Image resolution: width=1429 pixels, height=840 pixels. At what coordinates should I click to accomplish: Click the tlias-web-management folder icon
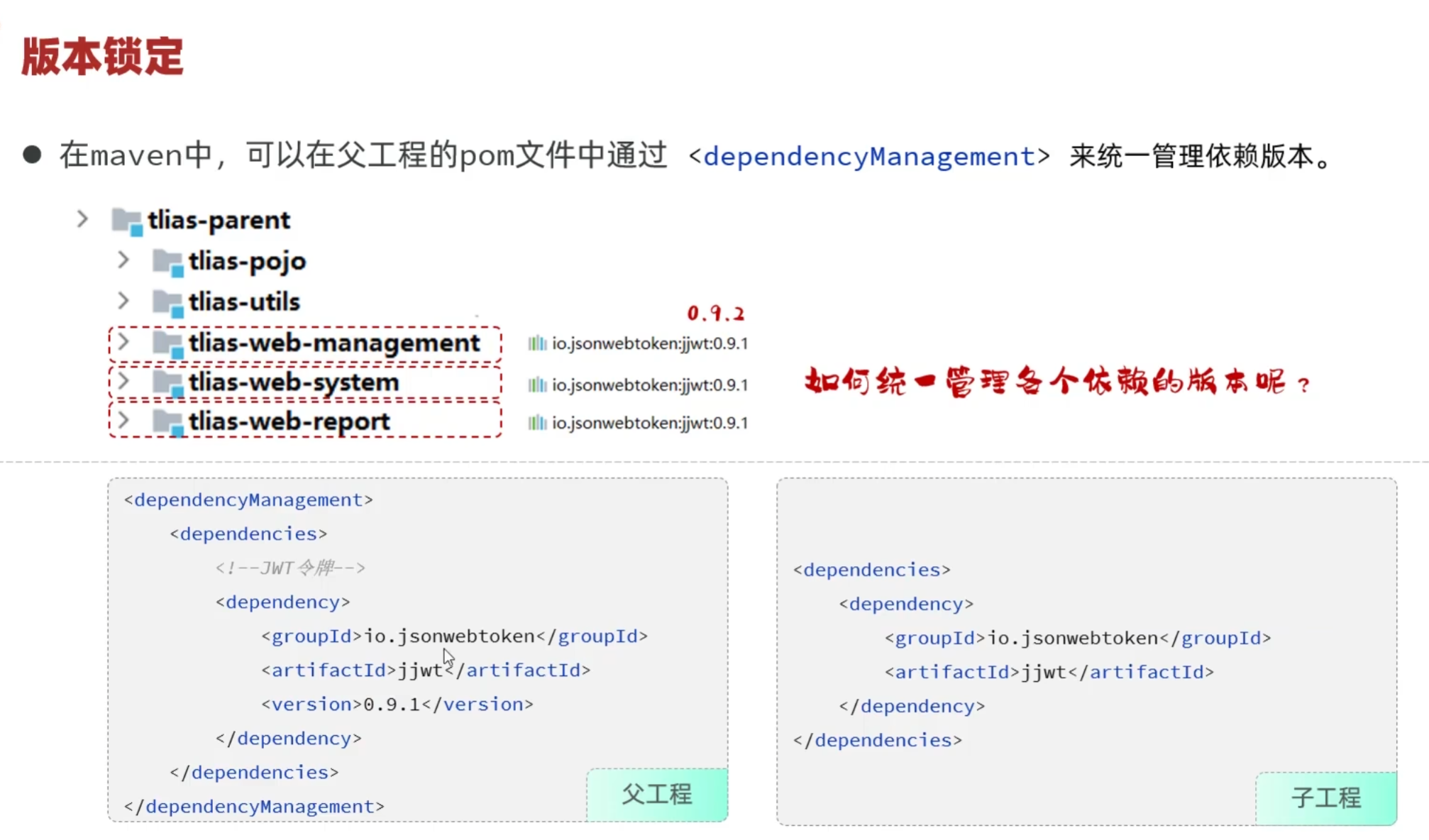(x=168, y=343)
